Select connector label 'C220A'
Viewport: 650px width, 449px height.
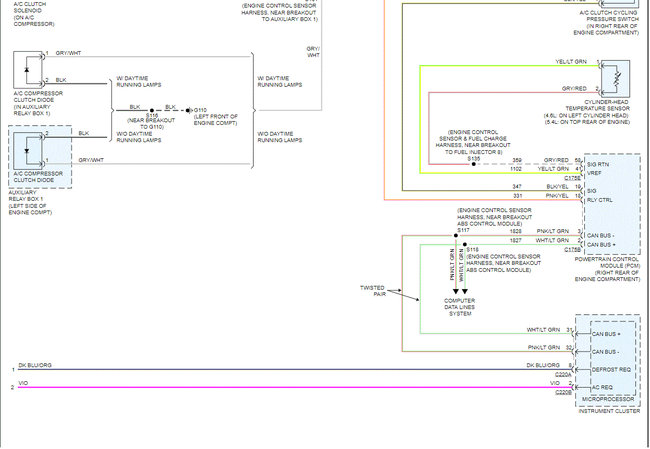[564, 375]
